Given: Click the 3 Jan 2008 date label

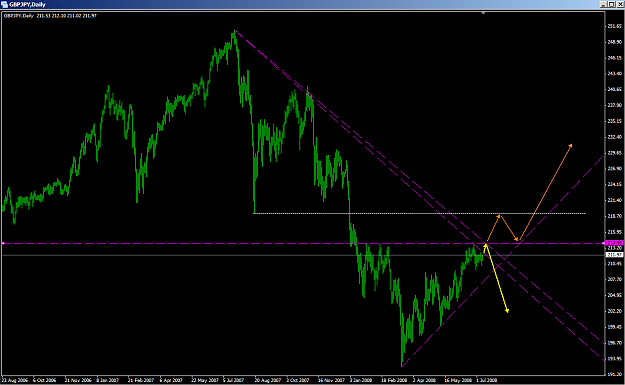Looking at the screenshot, I should point(361,380).
